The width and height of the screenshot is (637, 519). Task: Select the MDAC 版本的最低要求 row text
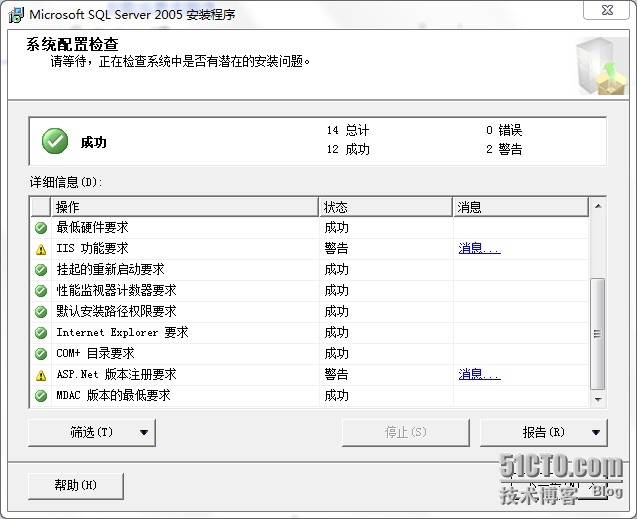coord(113,395)
